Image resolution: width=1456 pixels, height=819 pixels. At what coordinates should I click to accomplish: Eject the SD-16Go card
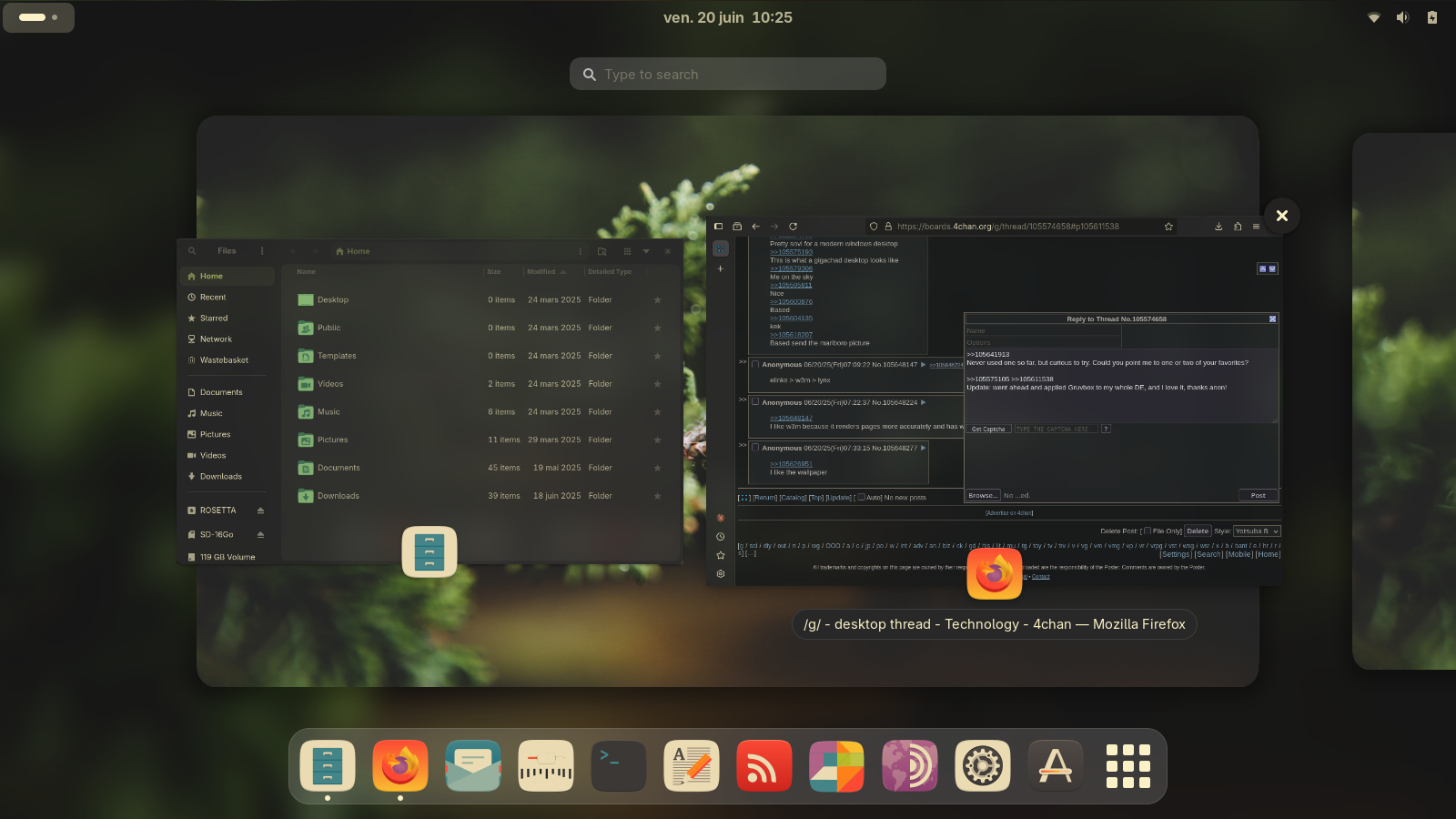click(260, 534)
